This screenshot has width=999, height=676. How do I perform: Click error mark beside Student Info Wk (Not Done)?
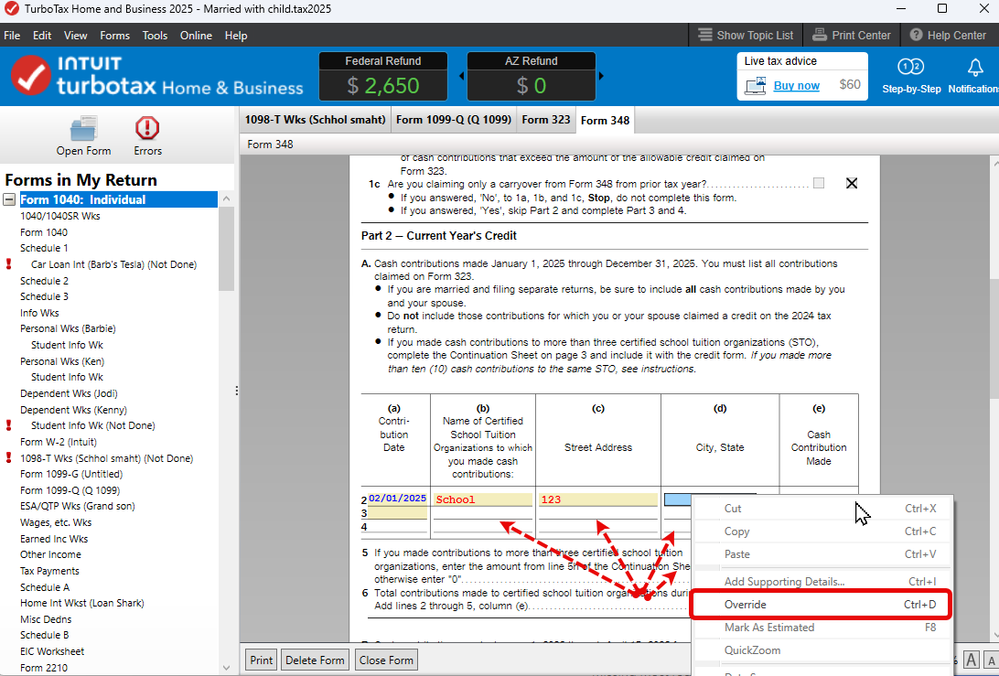pos(9,425)
